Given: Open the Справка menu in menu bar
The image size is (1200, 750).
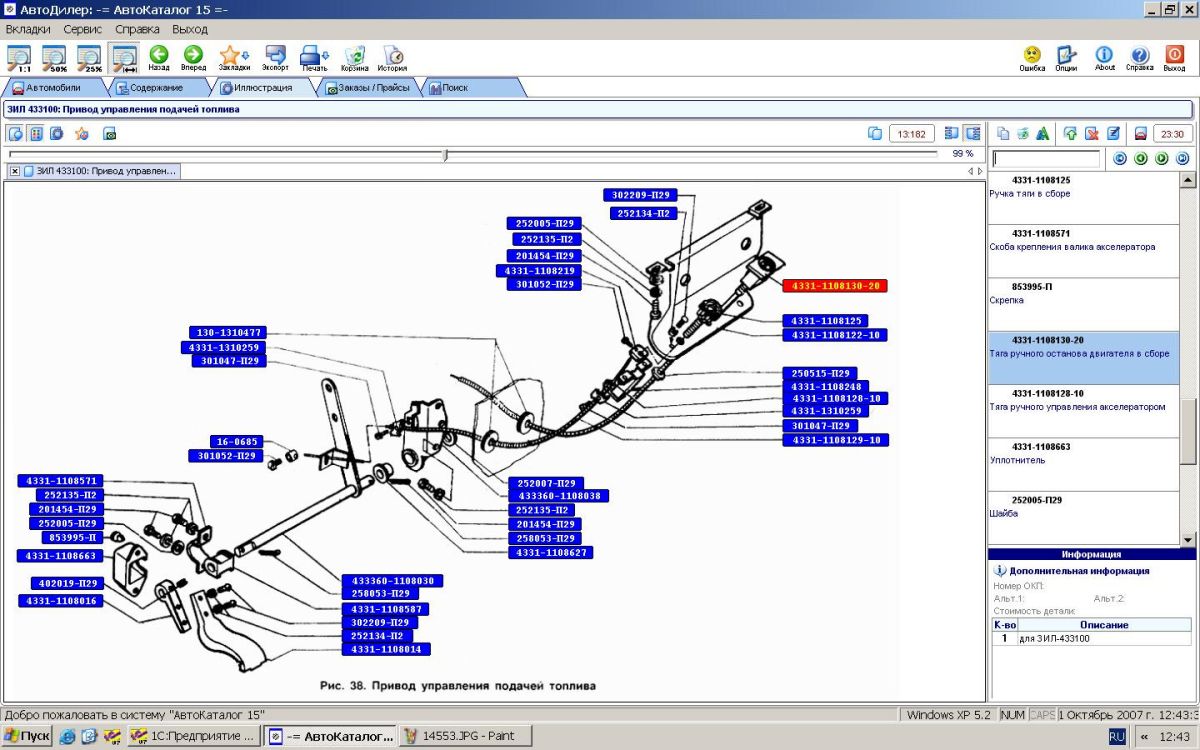Looking at the screenshot, I should (x=137, y=29).
